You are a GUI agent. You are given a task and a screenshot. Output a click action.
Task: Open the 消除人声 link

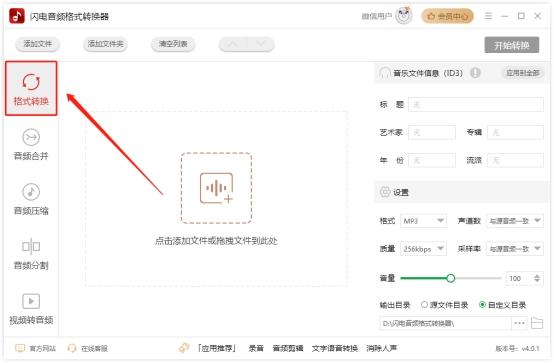(x=382, y=349)
